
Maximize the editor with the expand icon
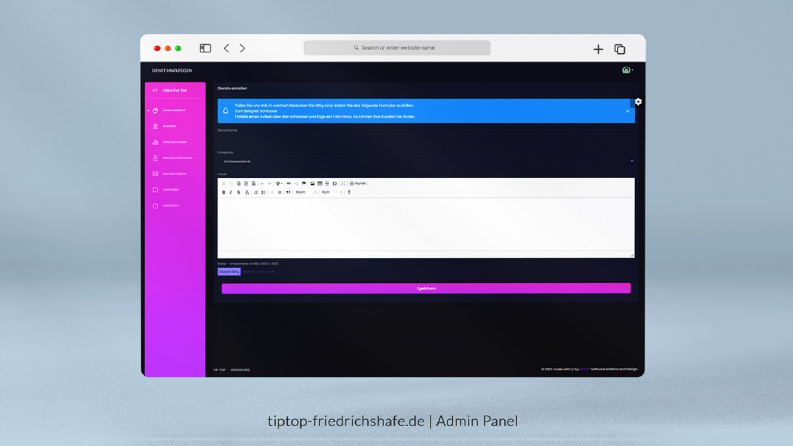343,184
